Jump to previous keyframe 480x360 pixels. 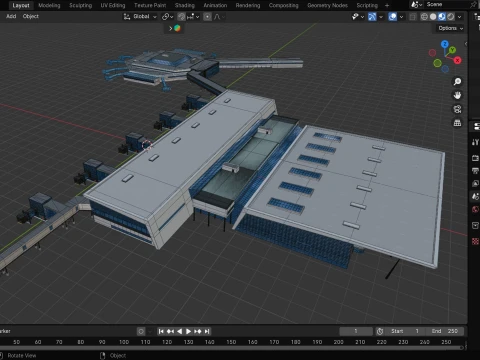(170, 331)
